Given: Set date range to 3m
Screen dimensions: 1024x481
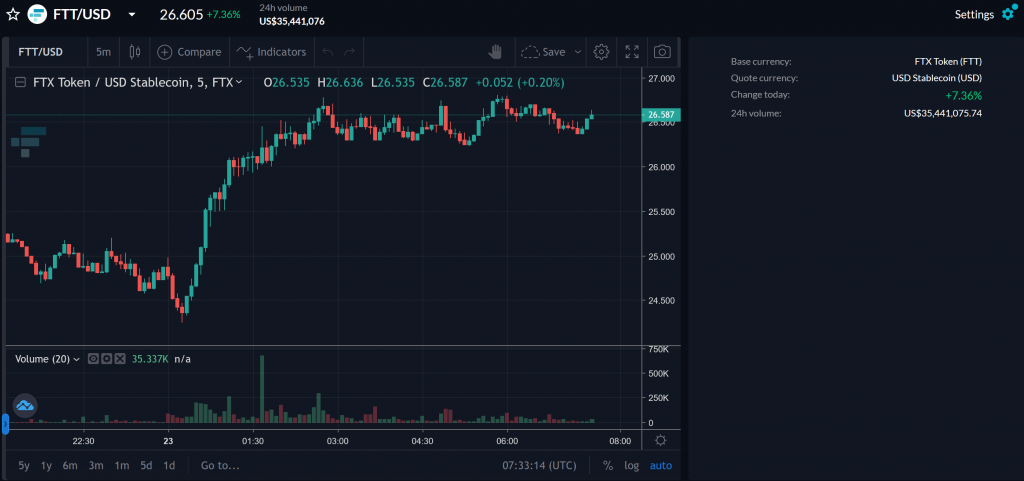Looking at the screenshot, I should coord(96,465).
